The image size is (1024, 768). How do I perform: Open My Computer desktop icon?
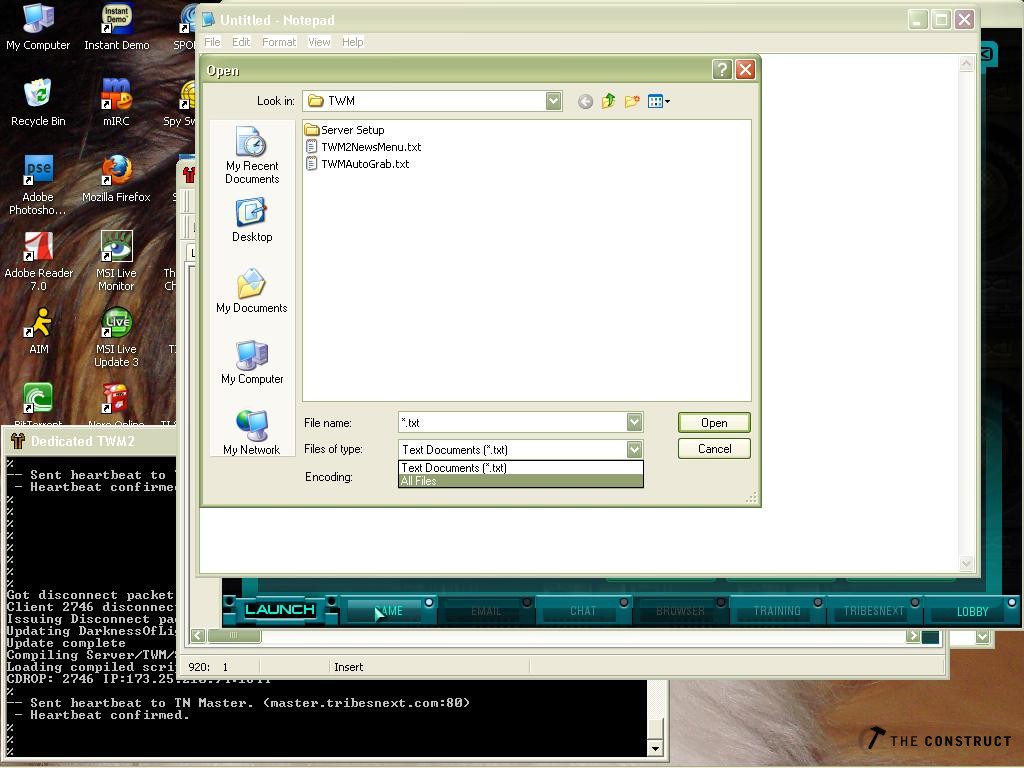(38, 27)
